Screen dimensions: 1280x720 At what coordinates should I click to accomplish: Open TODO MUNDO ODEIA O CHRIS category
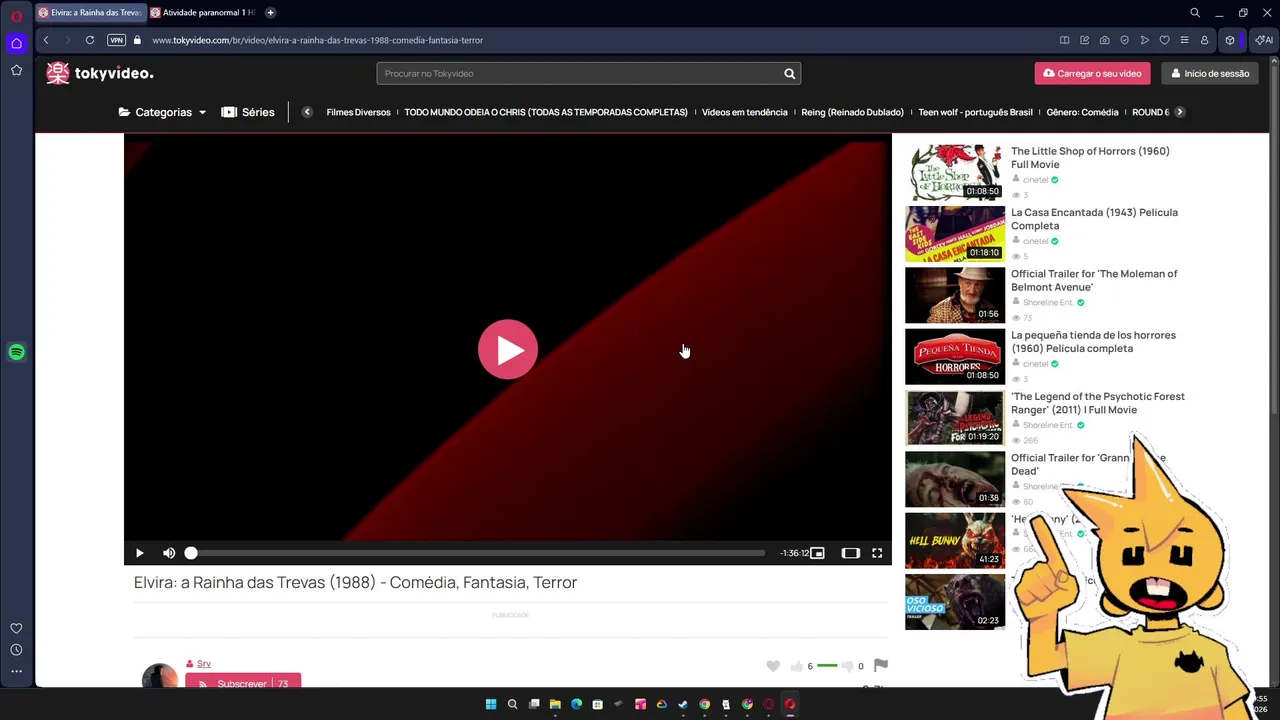tap(546, 112)
